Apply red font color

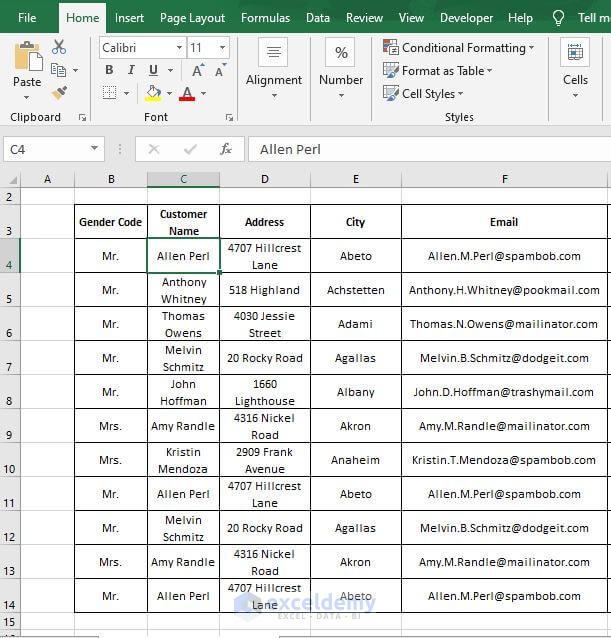pos(187,94)
